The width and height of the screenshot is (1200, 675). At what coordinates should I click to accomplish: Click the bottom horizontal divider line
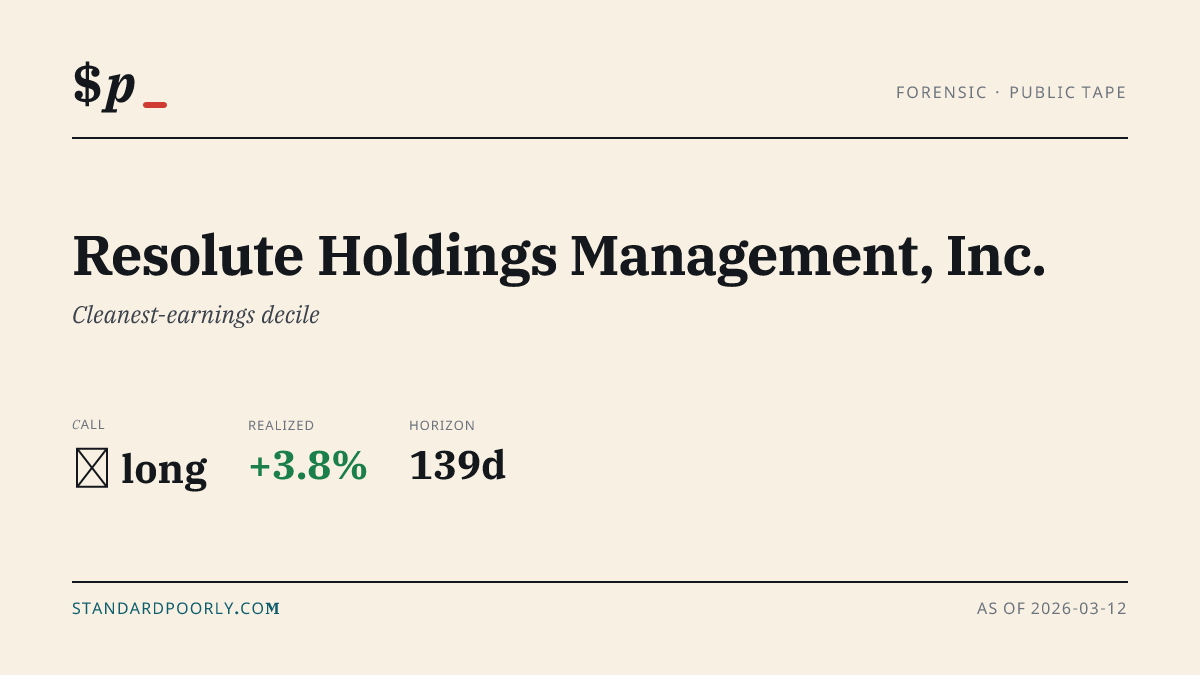[600, 581]
